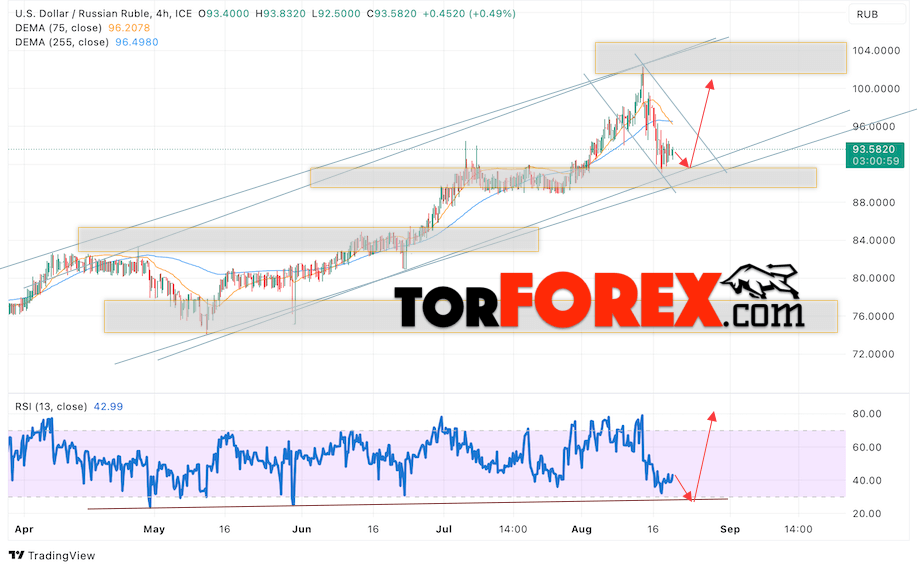Click the DEMA (255, close) indicator label

tap(62, 42)
